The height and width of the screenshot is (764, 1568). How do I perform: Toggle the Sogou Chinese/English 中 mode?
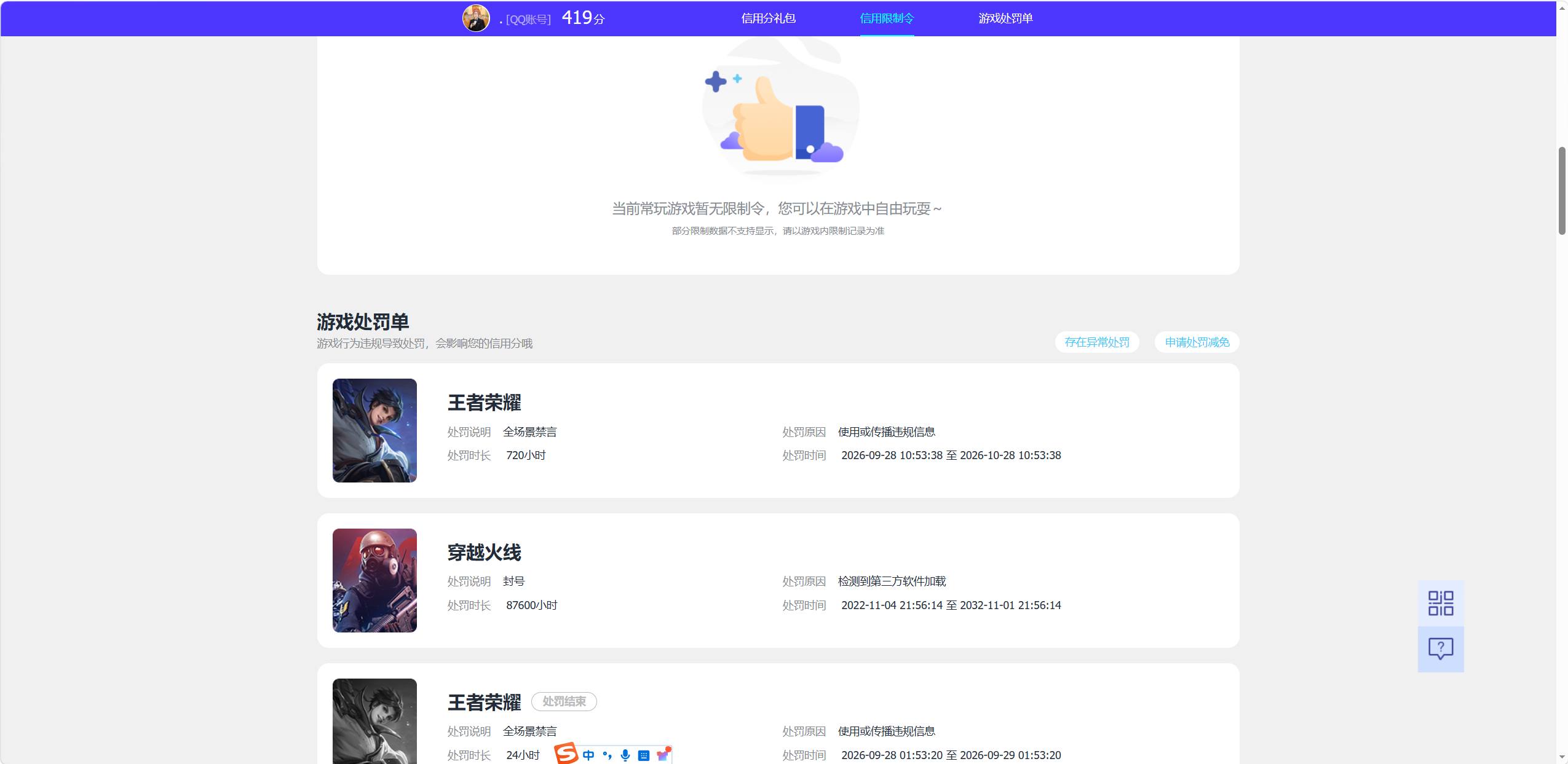click(588, 755)
